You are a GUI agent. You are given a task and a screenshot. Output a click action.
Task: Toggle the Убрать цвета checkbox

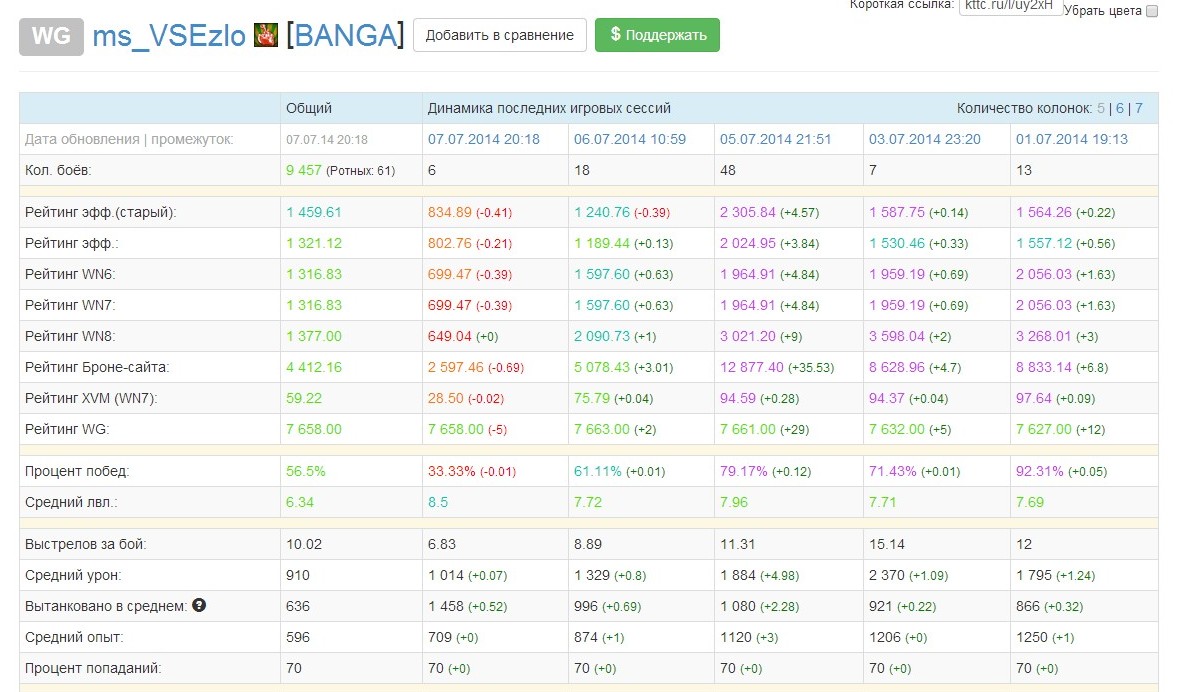[x=1151, y=11]
